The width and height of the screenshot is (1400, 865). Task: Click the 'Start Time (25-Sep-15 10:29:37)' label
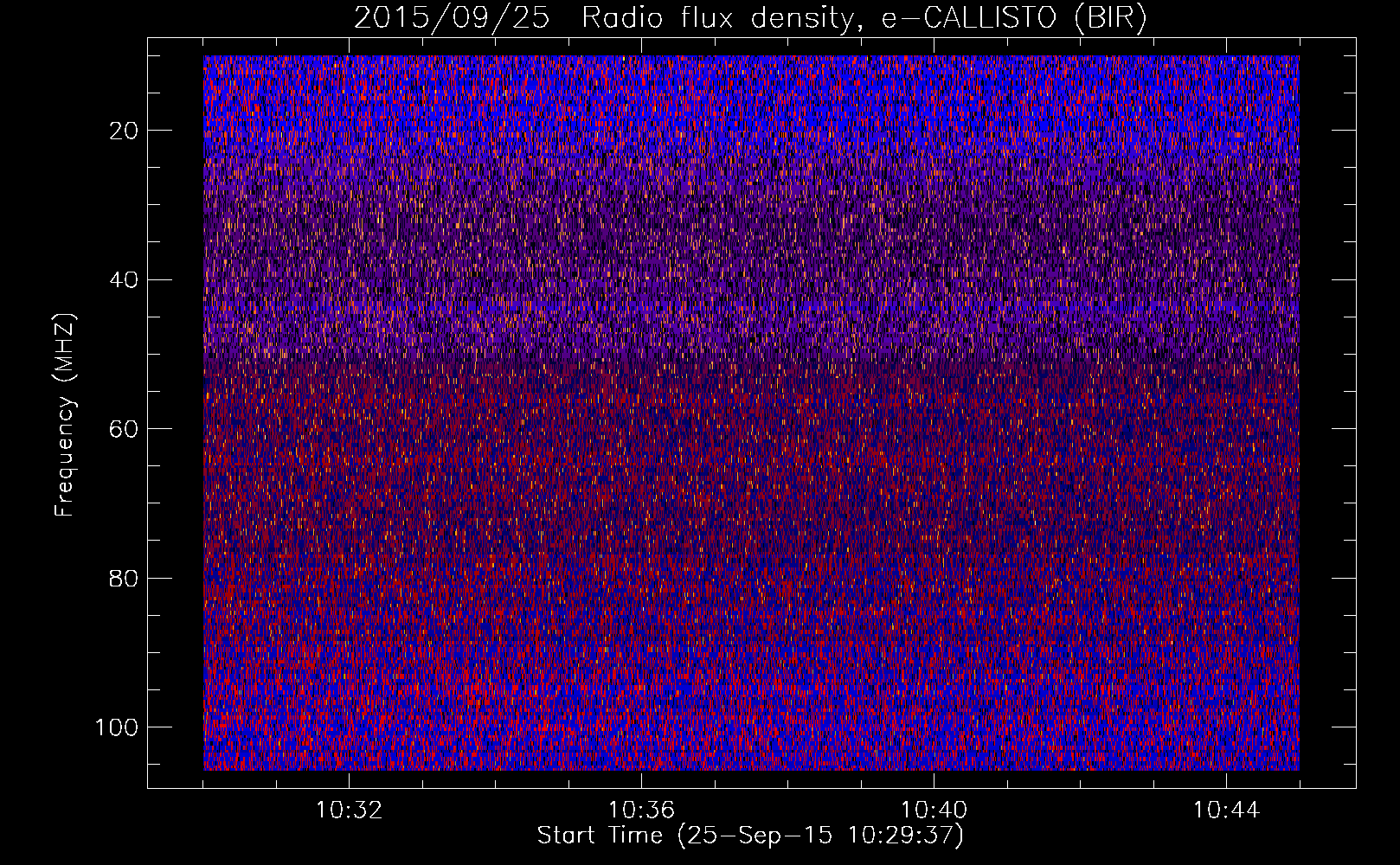(750, 836)
